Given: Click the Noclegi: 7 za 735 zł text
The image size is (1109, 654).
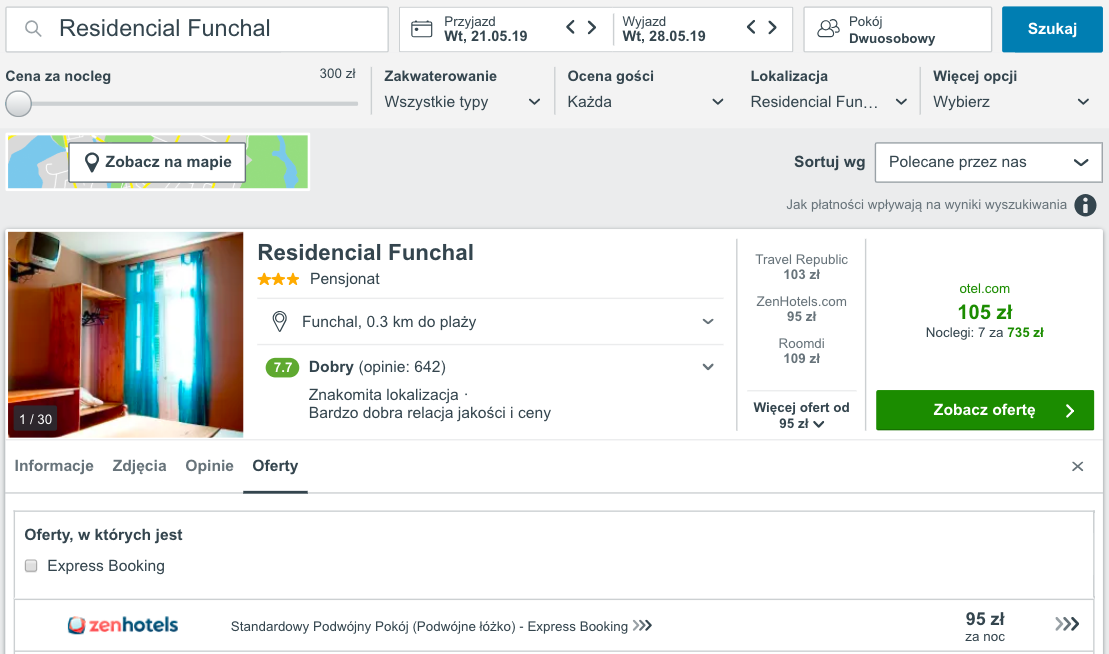Looking at the screenshot, I should pos(985,332).
